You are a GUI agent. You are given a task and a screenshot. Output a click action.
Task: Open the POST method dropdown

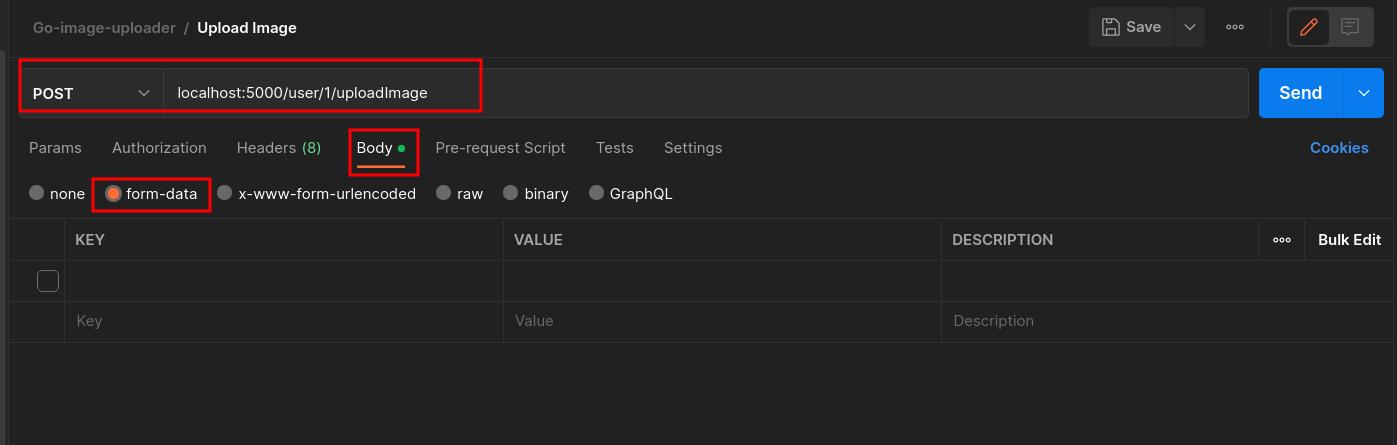click(90, 93)
